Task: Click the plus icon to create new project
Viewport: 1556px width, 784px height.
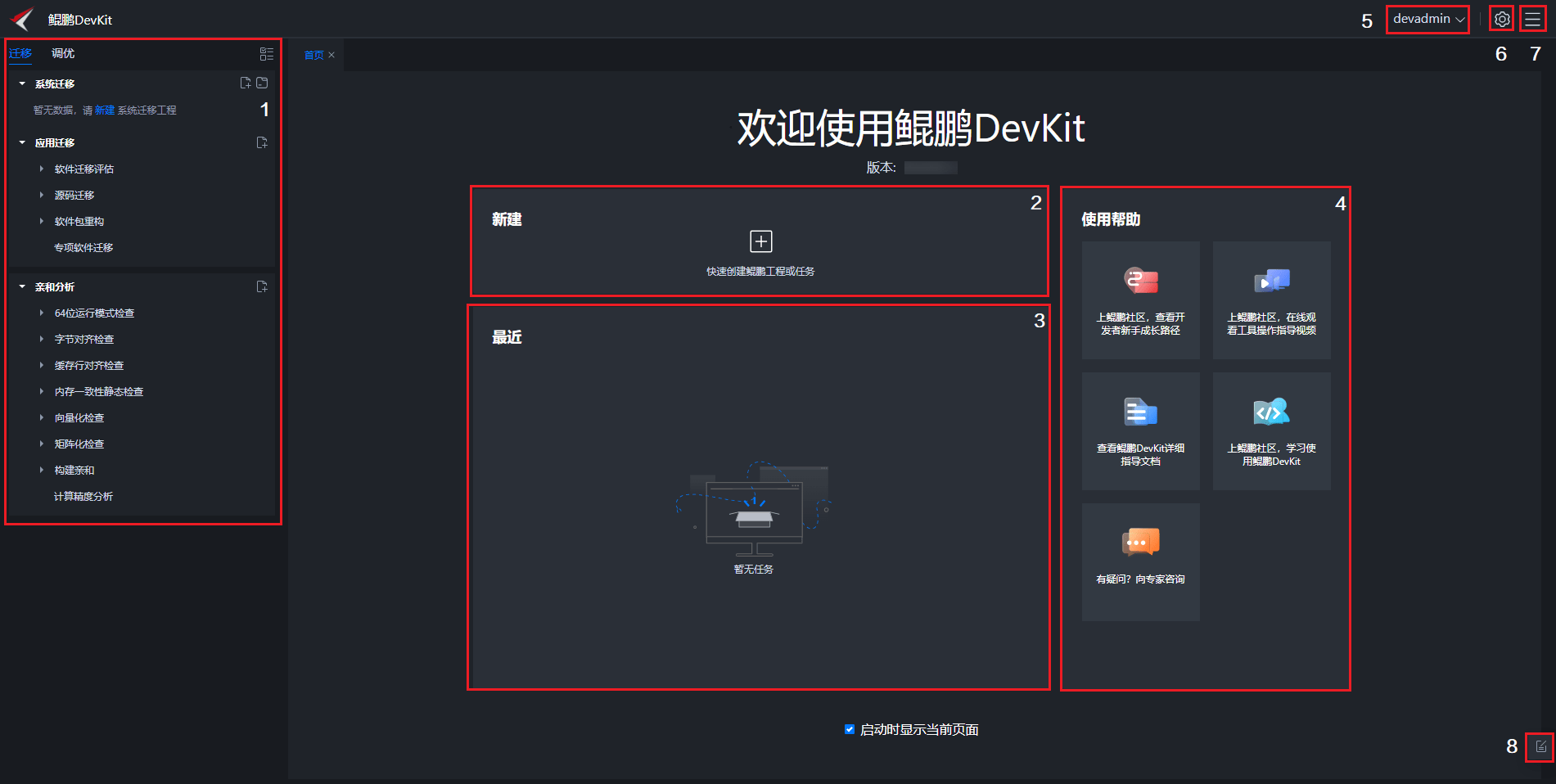Action: (x=761, y=241)
